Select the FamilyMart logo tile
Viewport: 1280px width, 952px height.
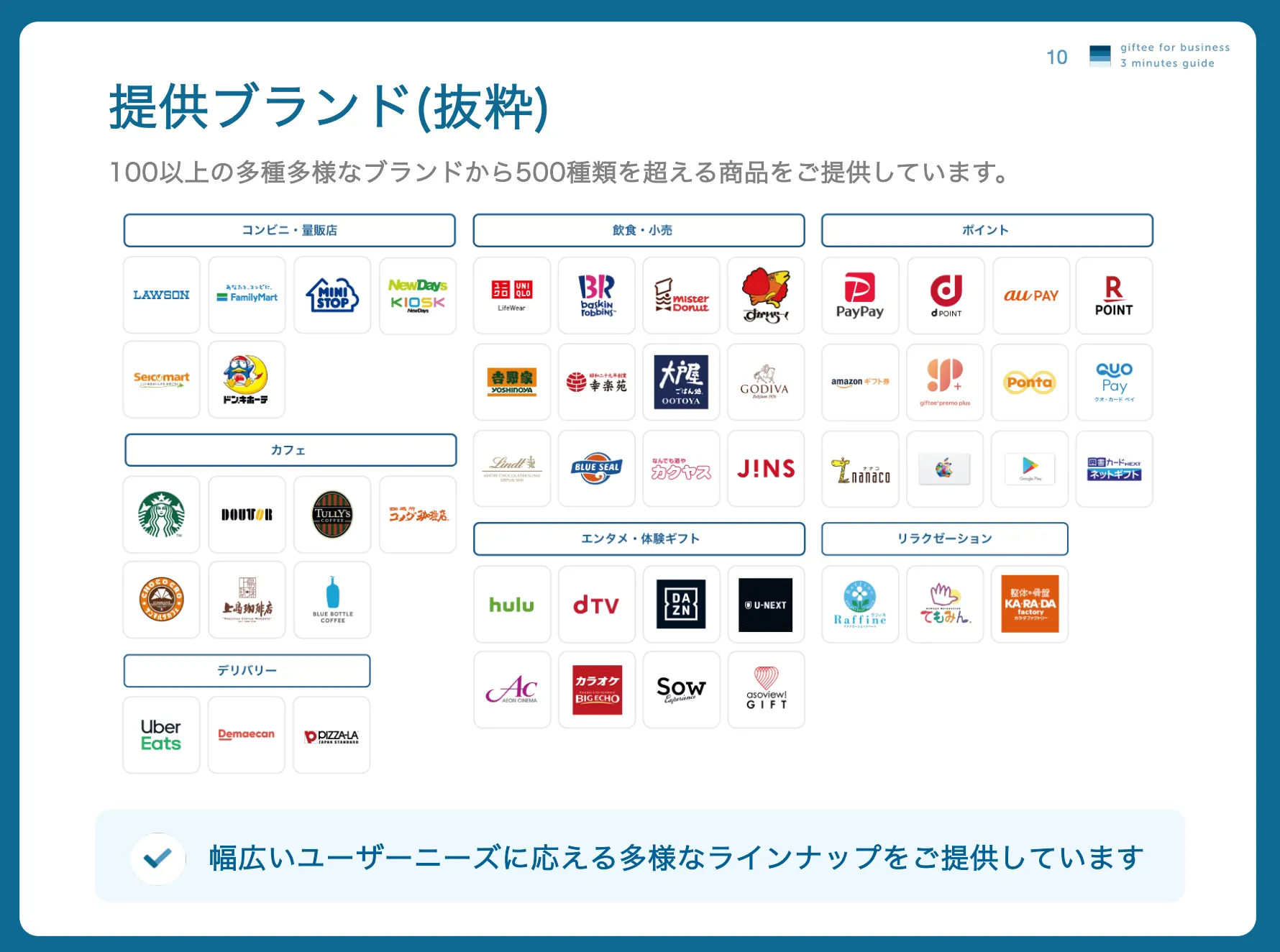point(247,295)
